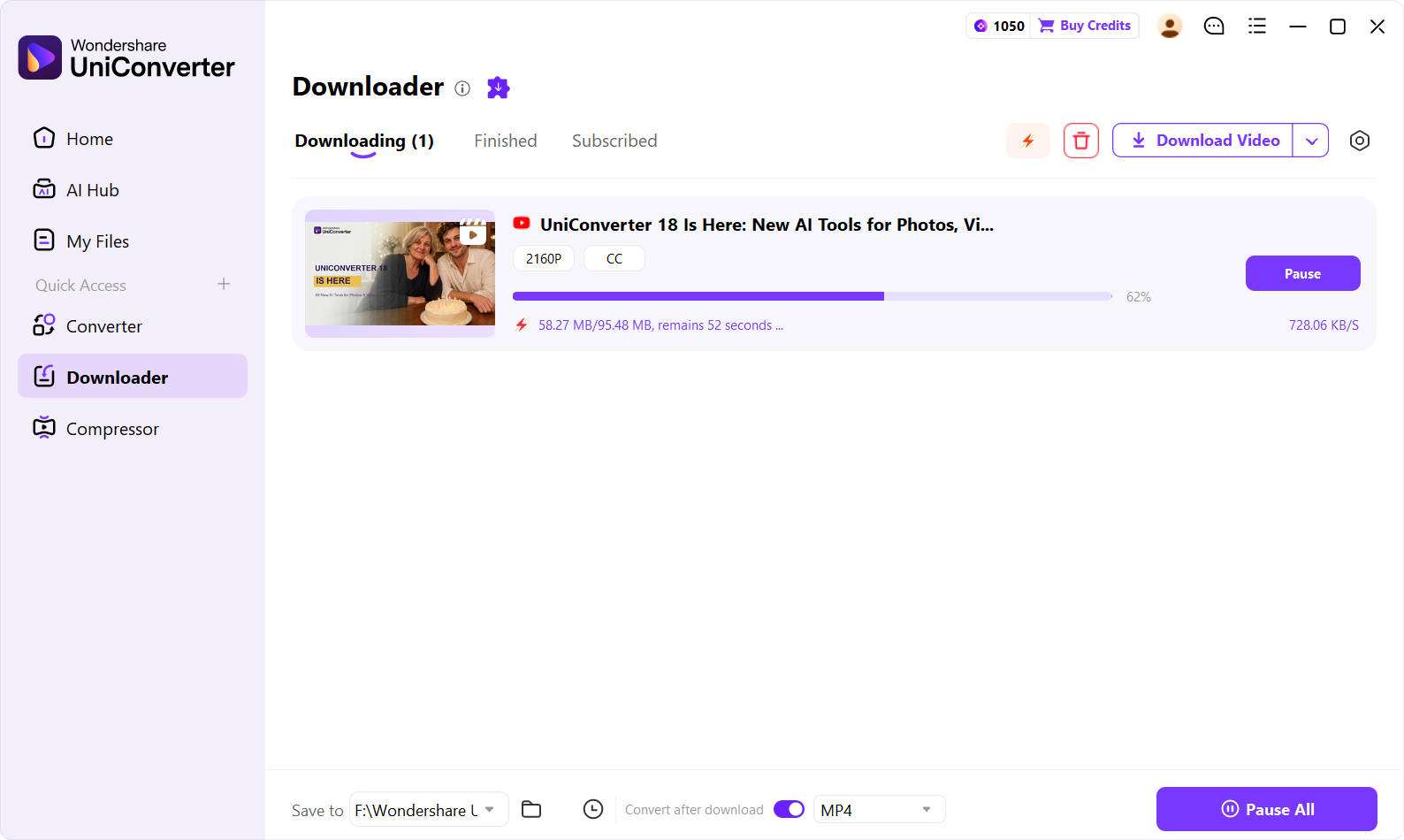The image size is (1404, 840).
Task: Click the credits balance 1050
Action: point(999,26)
